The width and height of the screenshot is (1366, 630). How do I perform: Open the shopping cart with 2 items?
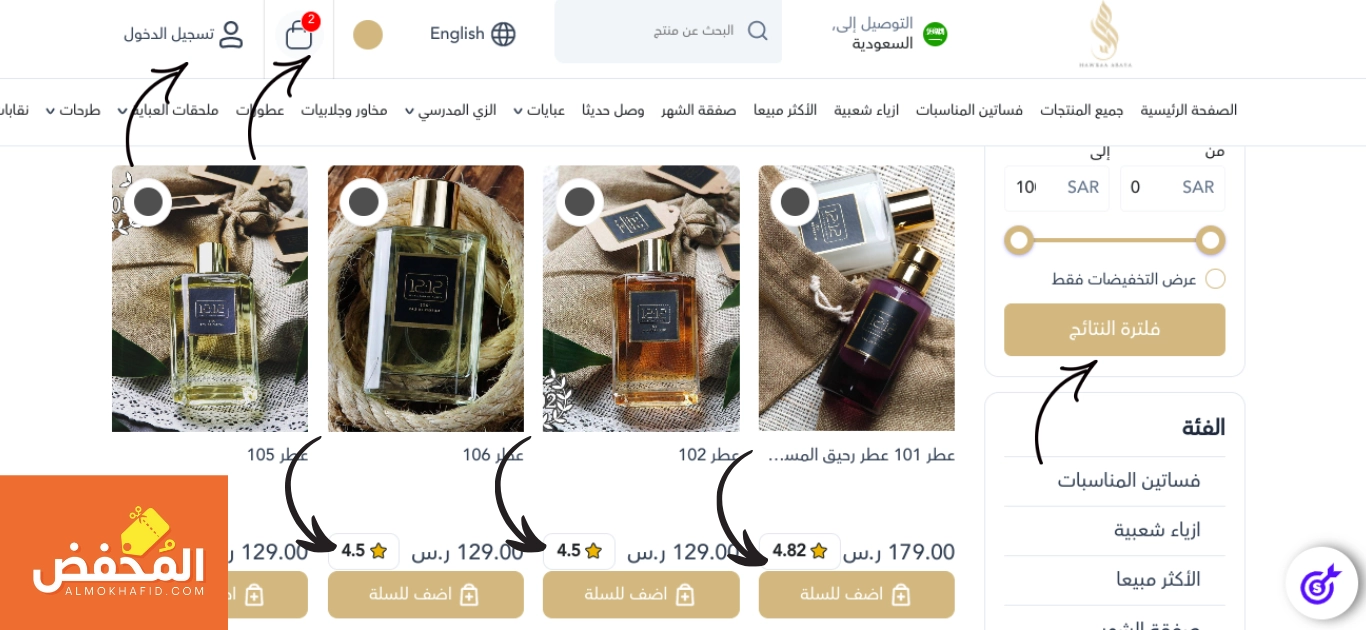point(299,35)
